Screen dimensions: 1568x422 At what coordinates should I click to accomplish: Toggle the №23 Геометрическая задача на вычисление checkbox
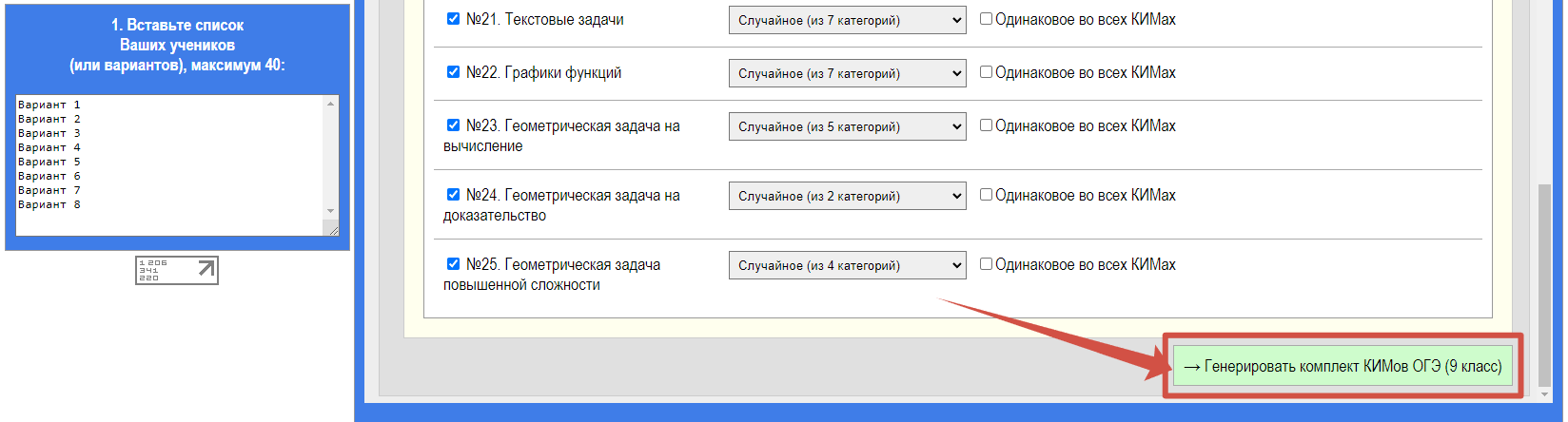click(x=453, y=125)
